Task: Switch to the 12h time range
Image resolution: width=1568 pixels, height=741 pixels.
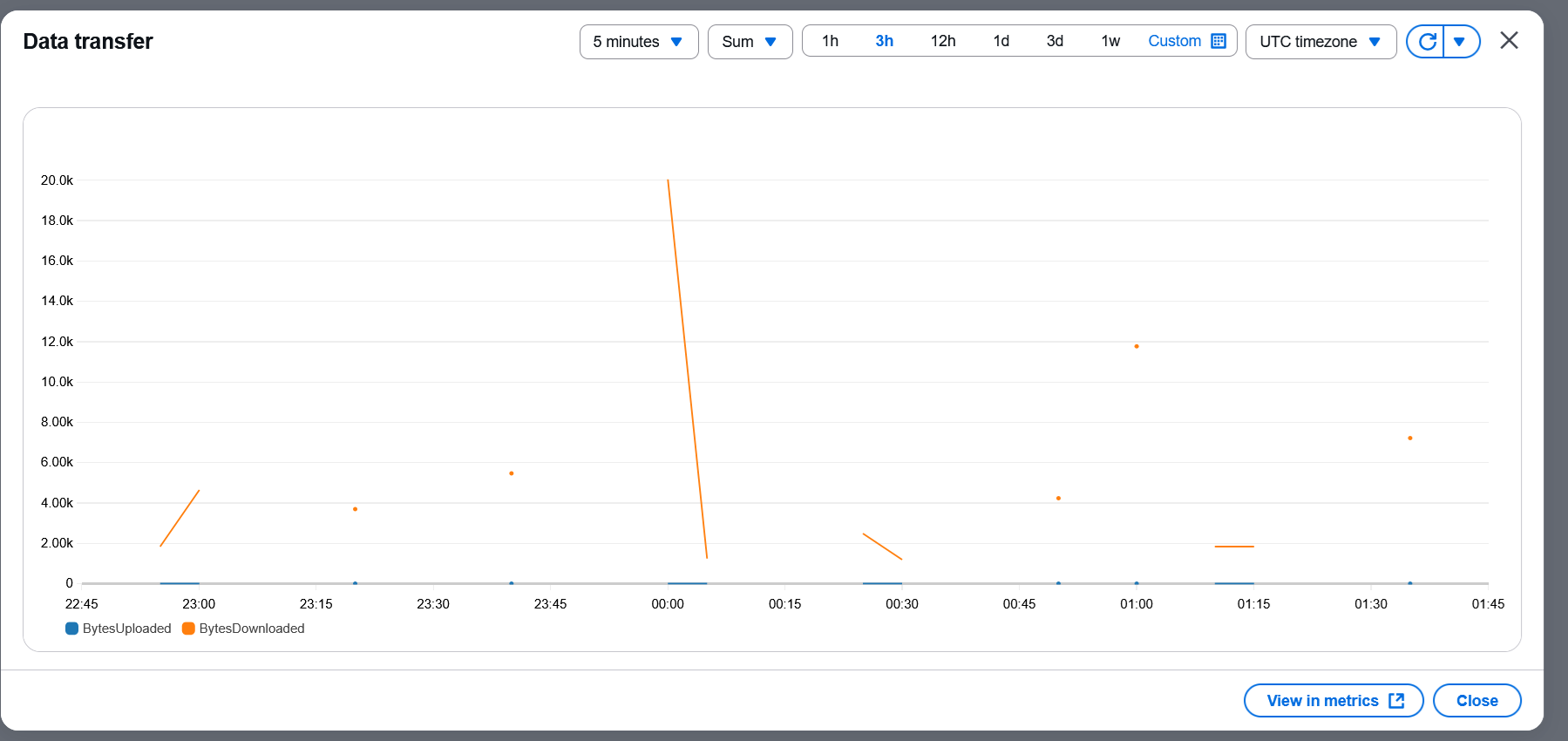Action: 942,41
